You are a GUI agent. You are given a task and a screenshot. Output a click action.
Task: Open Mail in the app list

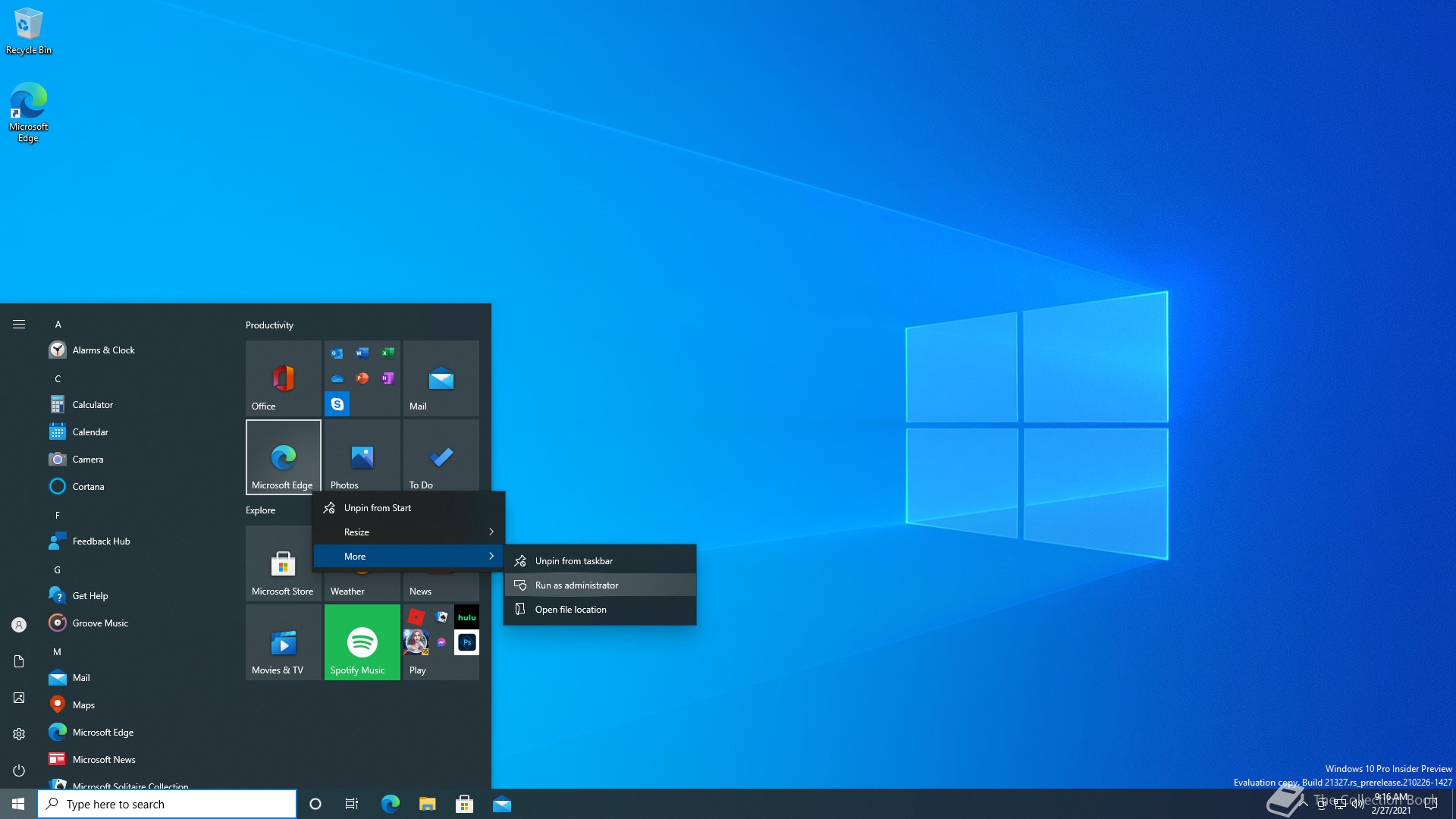click(x=136, y=677)
